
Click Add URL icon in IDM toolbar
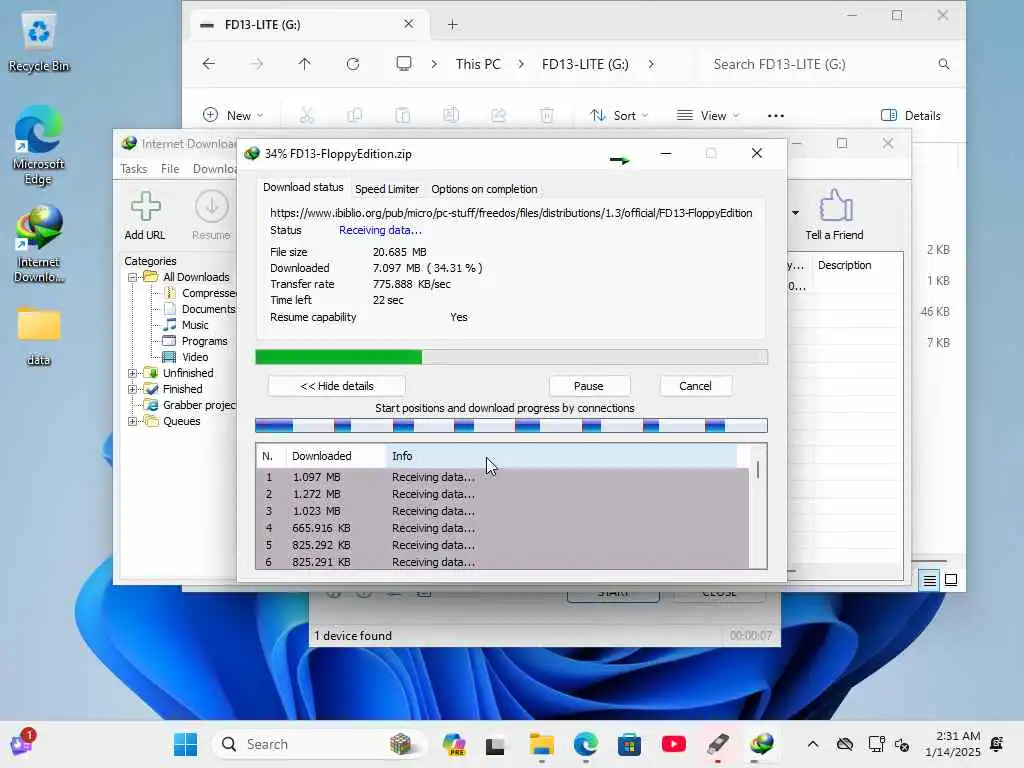(x=145, y=207)
